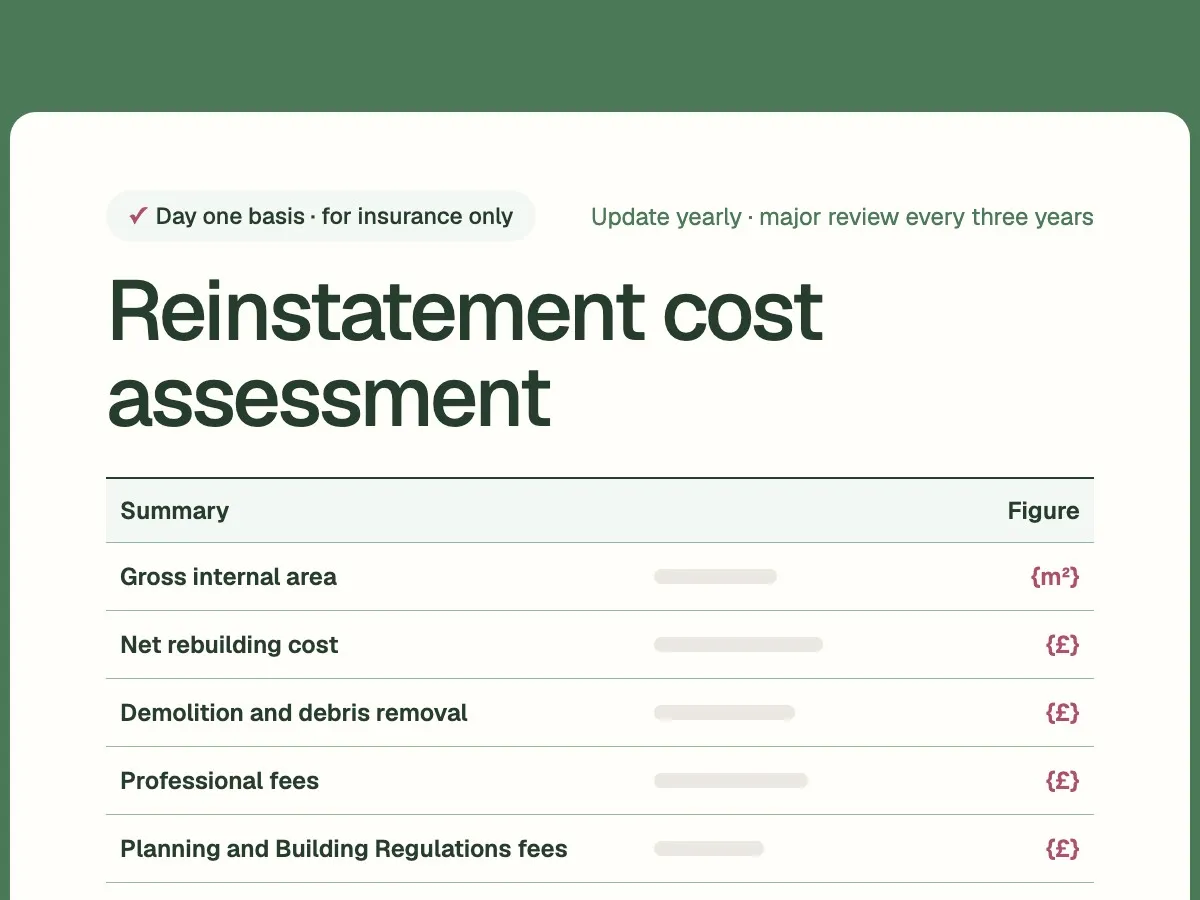This screenshot has width=1200, height=900.
Task: Select 'Demolition and debris removal' row label
Action: coord(294,713)
